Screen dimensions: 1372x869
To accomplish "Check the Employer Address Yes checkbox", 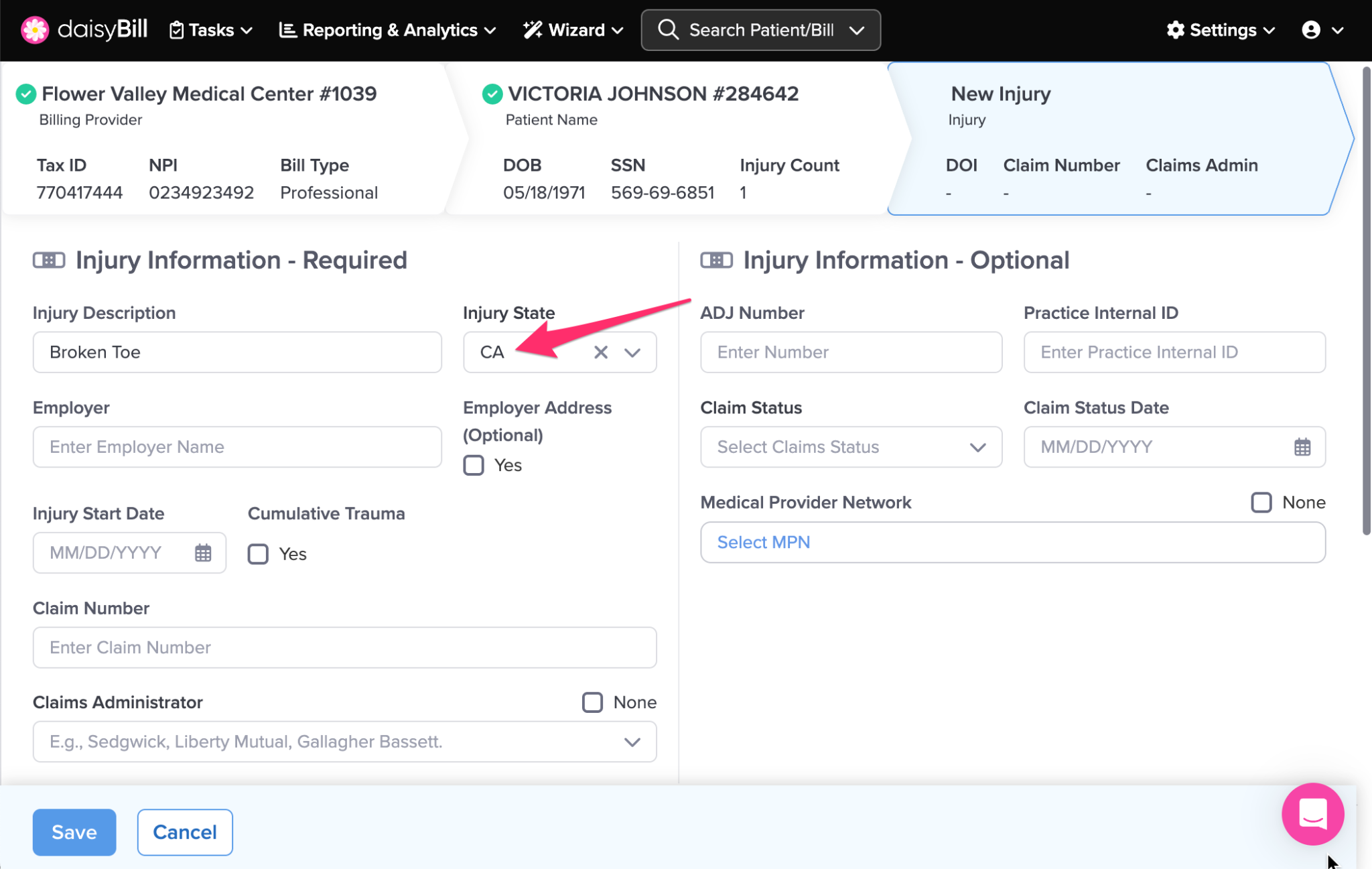I will pyautogui.click(x=474, y=465).
